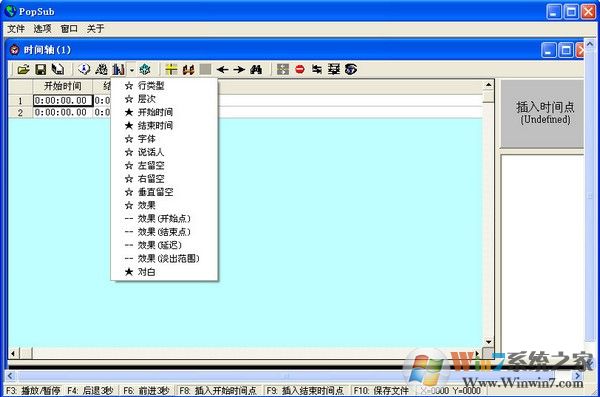Click the row number 1 header
600x397 pixels.
pyautogui.click(x=20, y=101)
